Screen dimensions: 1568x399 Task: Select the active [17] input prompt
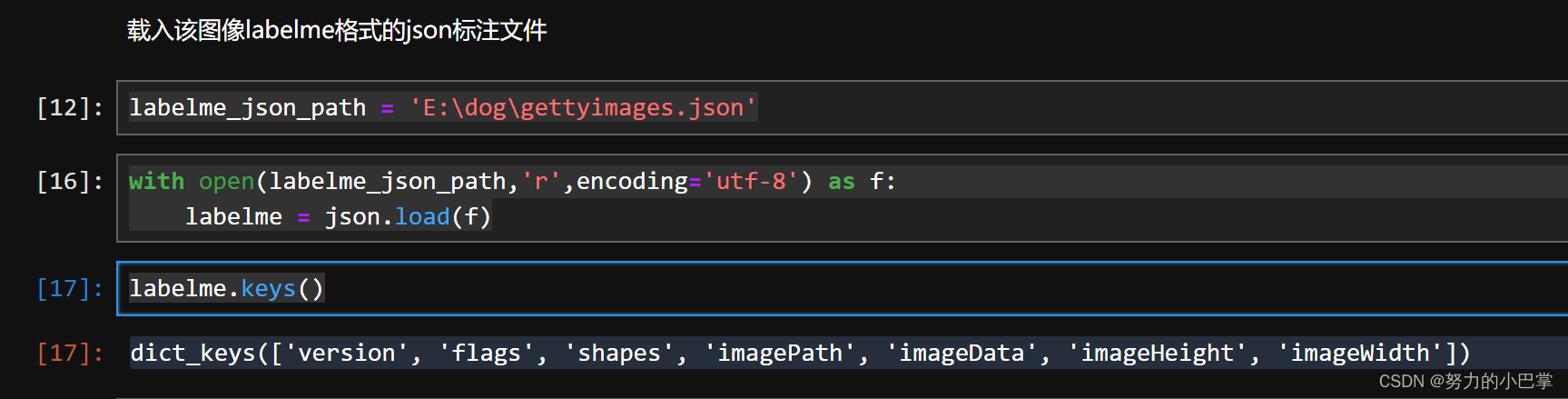(70, 289)
